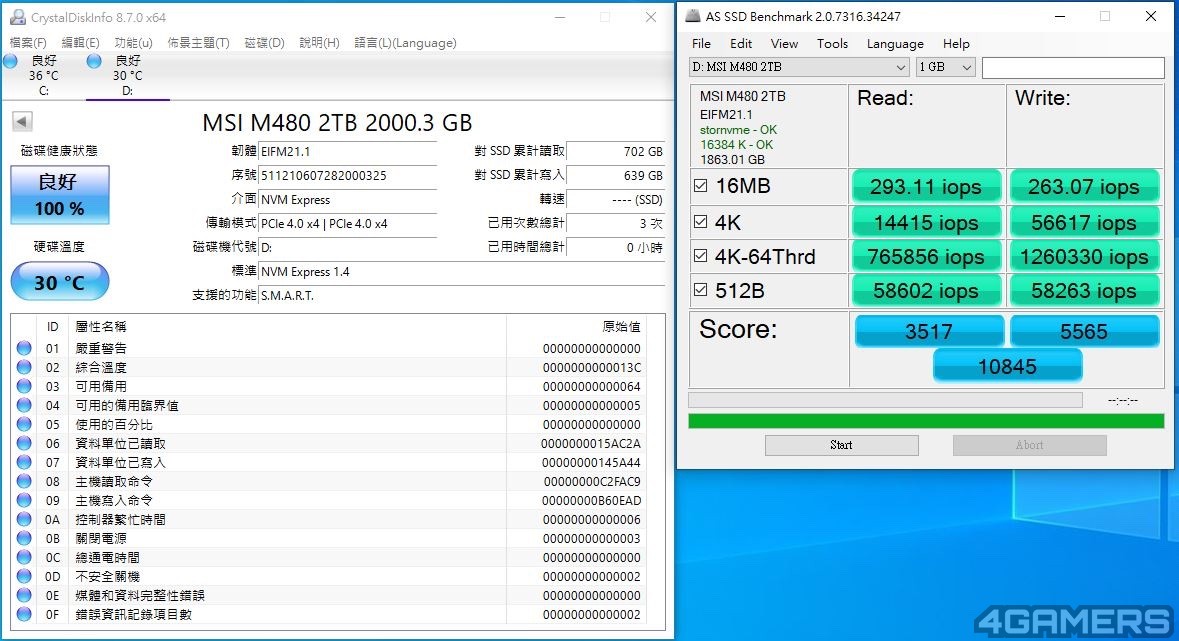Open the 語言(L)(Language) menu
This screenshot has width=1179, height=641.
pos(405,43)
